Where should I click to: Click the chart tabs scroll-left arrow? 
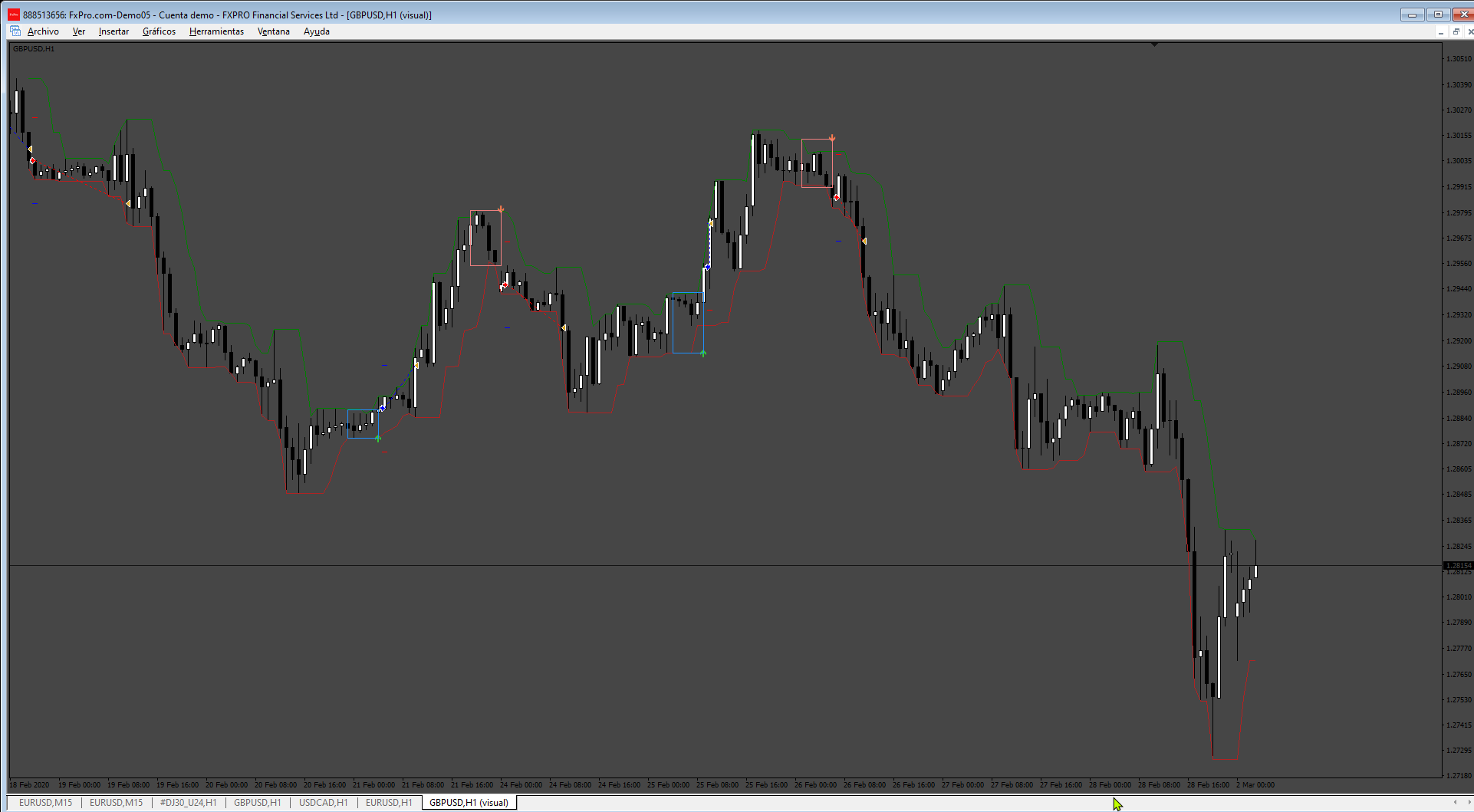(x=1455, y=803)
